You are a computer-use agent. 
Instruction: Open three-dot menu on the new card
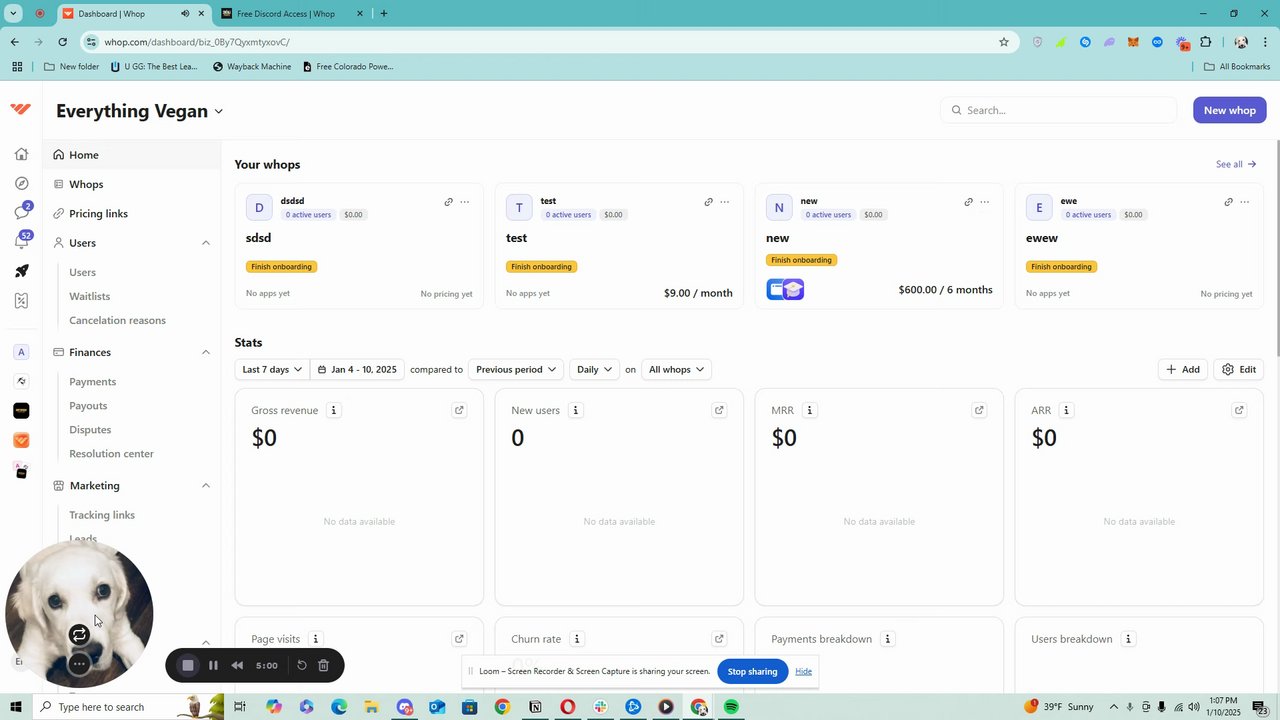[x=984, y=202]
